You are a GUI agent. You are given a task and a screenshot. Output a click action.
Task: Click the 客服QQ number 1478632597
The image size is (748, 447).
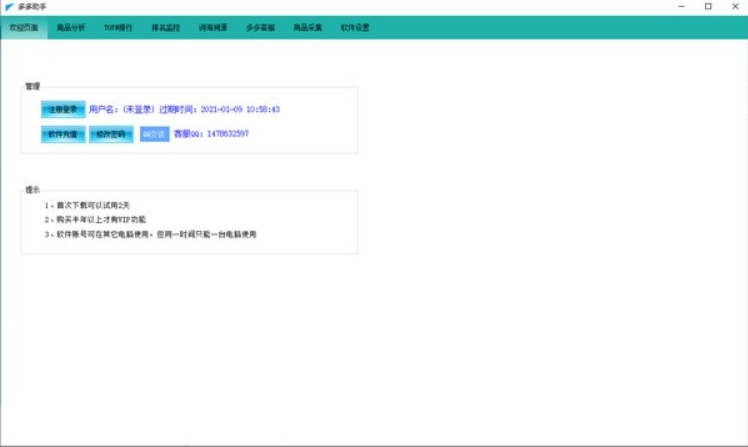tap(227, 133)
